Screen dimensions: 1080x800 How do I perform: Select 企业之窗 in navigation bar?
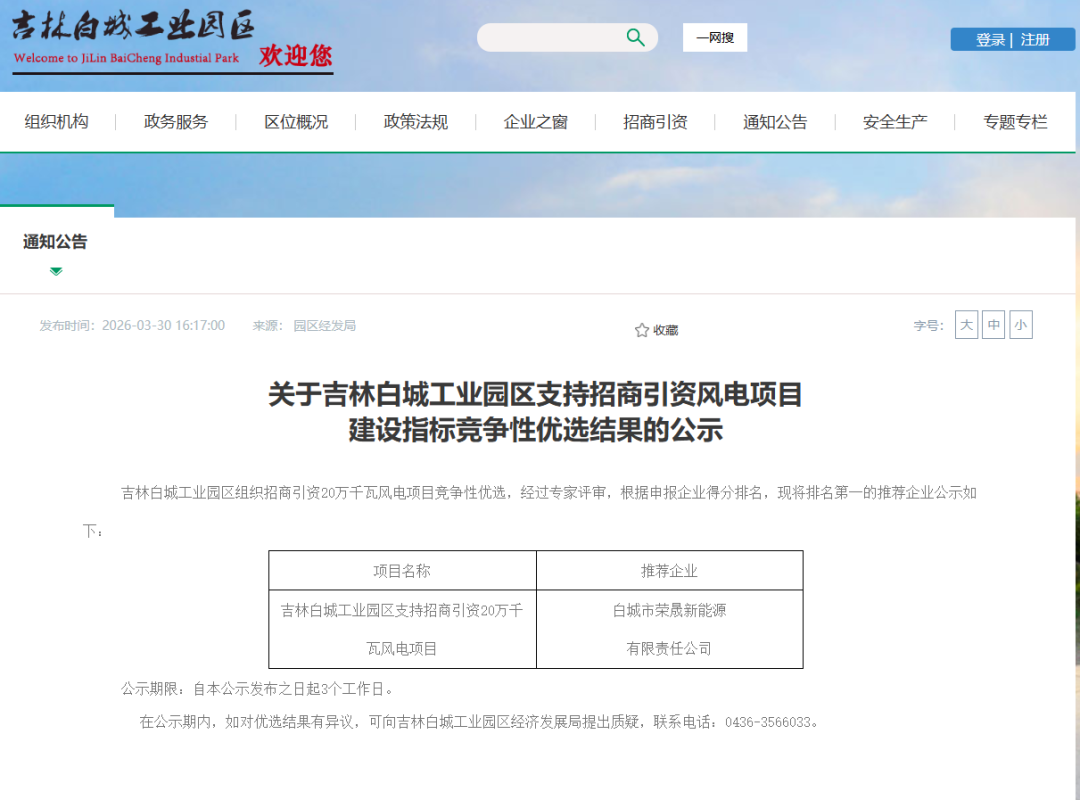pos(536,122)
